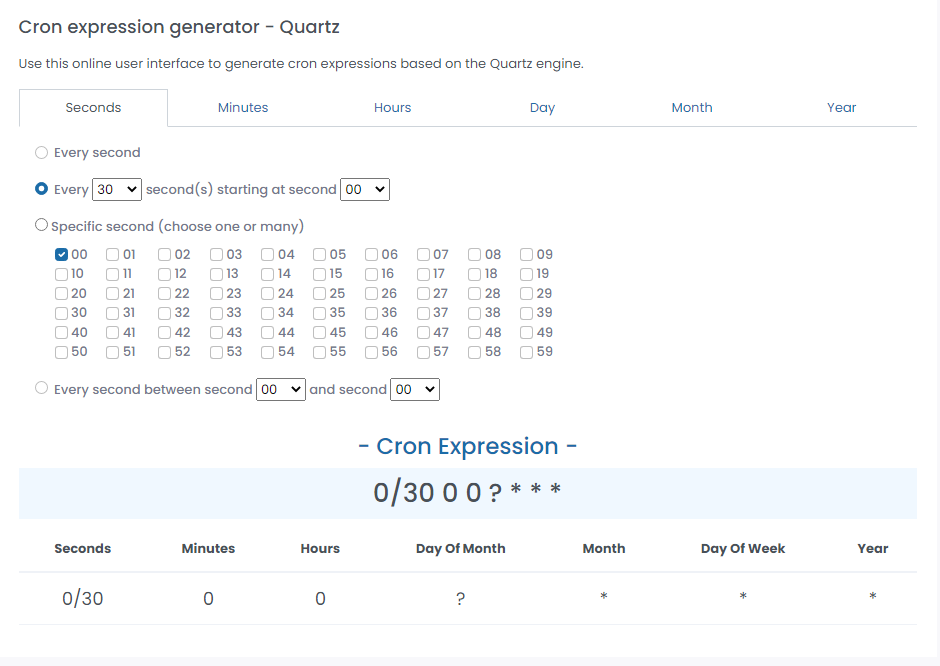Select "Every second between second" radio option

41,388
